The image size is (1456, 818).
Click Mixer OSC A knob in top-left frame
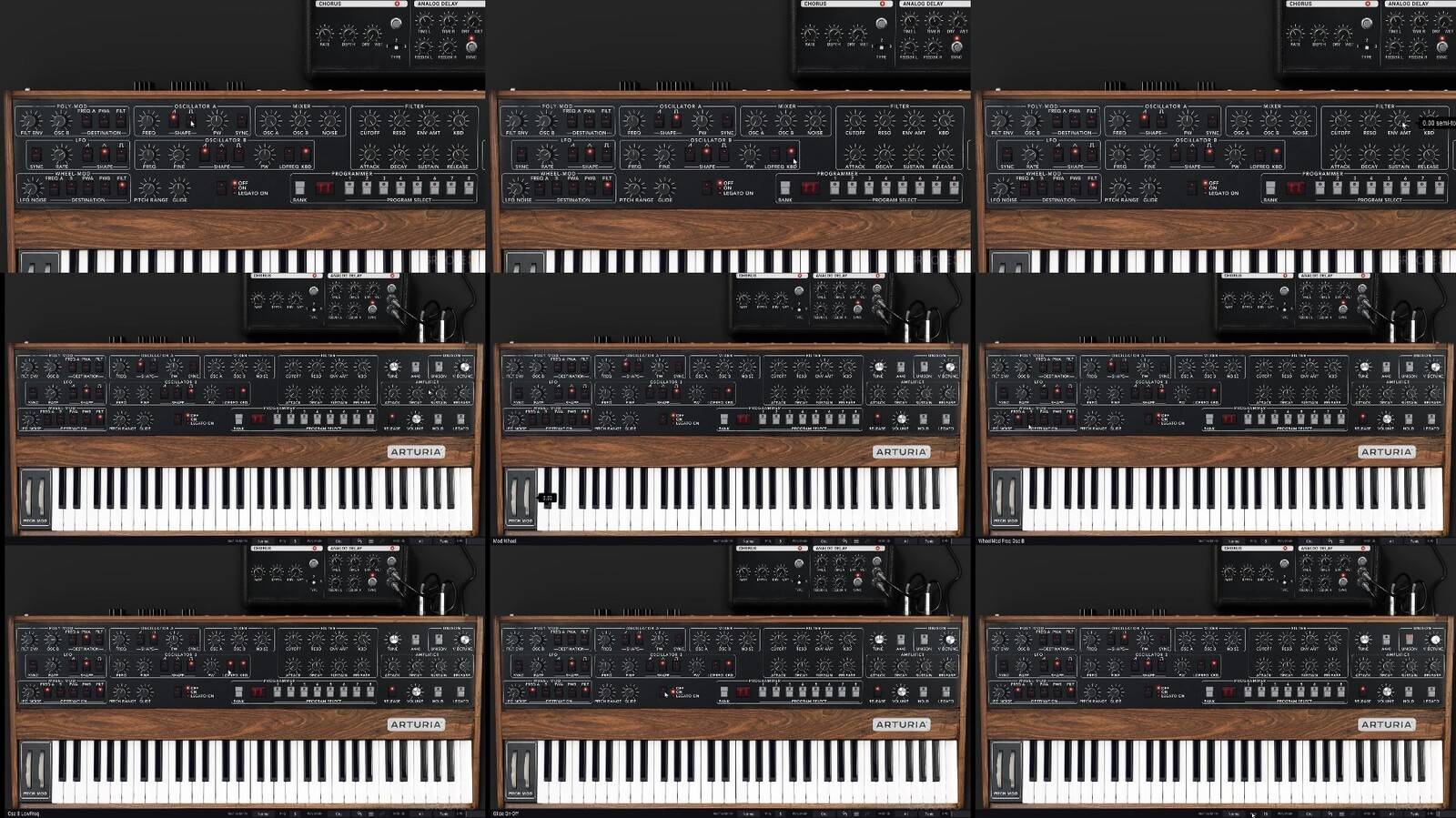point(269,121)
